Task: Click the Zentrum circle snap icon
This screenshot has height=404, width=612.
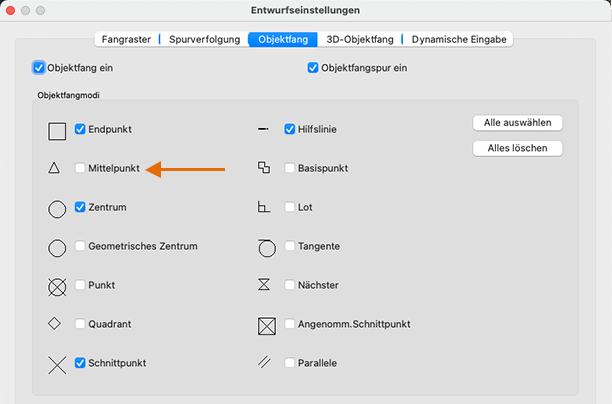Action: tap(57, 208)
